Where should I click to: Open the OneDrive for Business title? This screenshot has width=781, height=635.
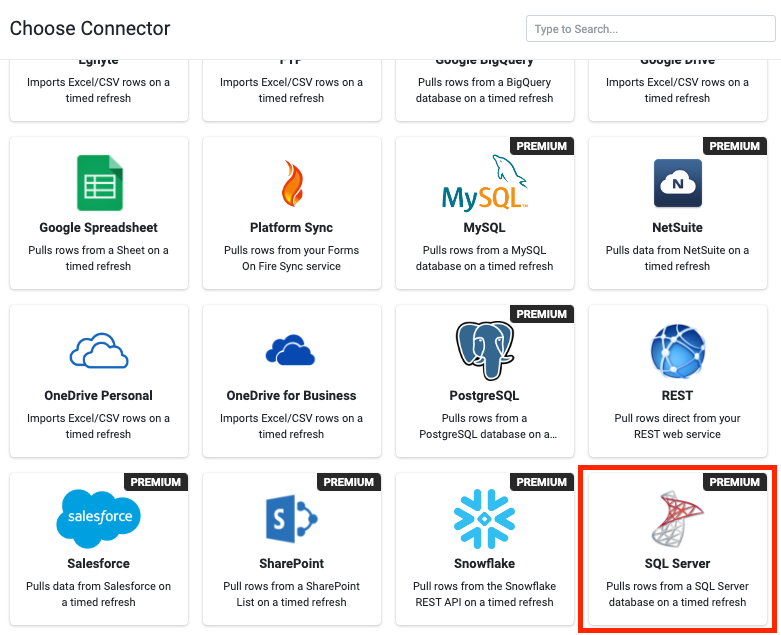pyautogui.click(x=291, y=395)
